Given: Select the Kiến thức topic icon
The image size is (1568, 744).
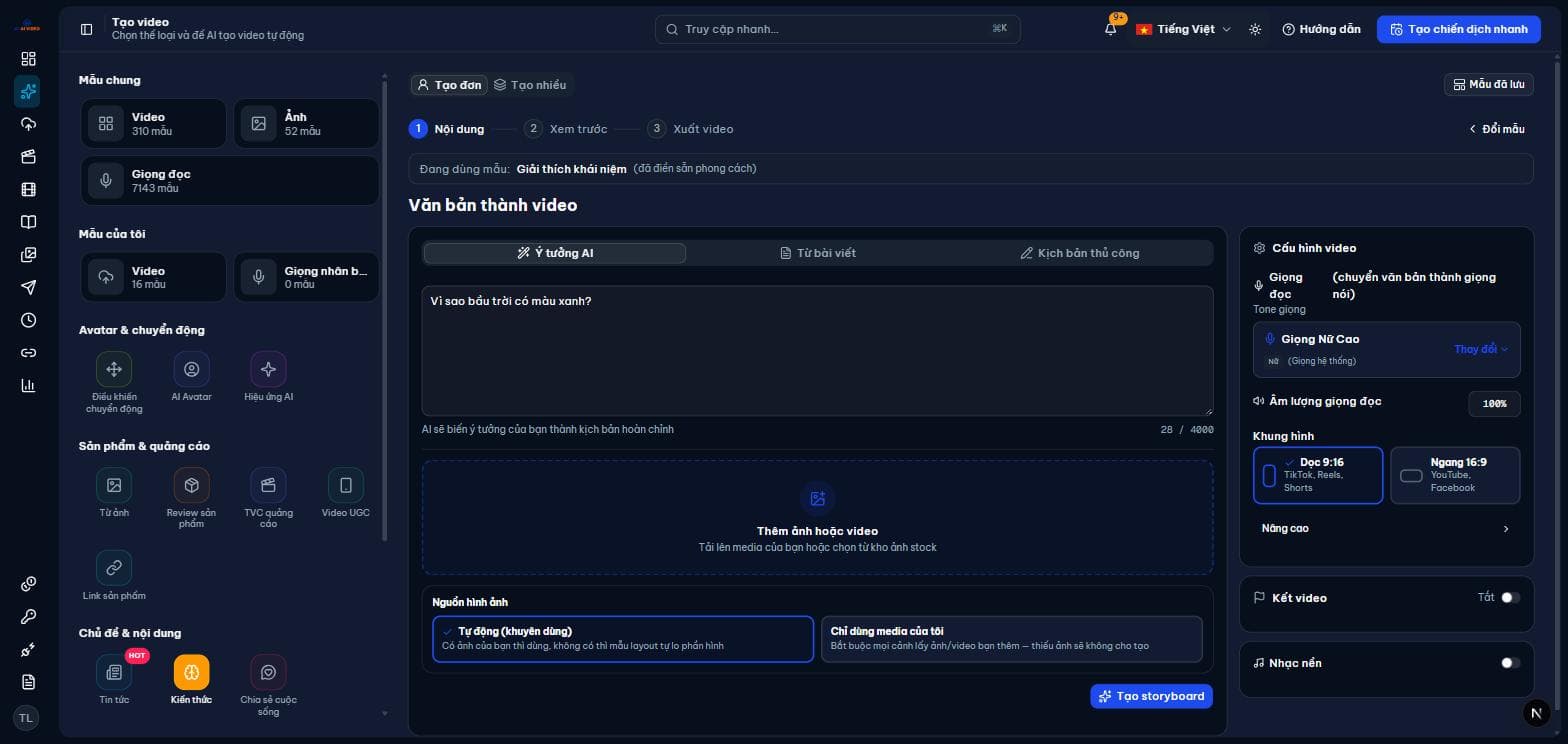Looking at the screenshot, I should coord(191,672).
